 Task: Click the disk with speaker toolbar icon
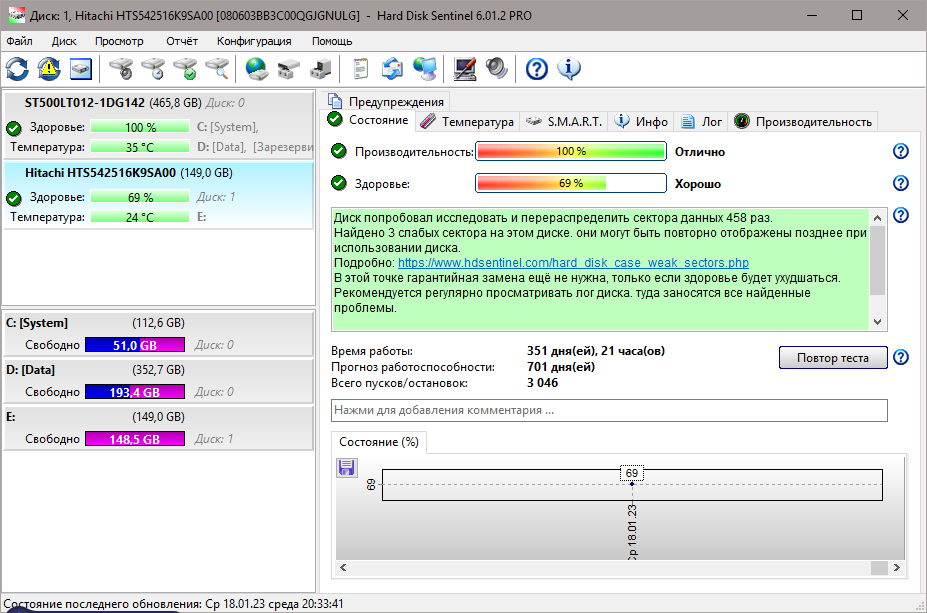click(122, 69)
